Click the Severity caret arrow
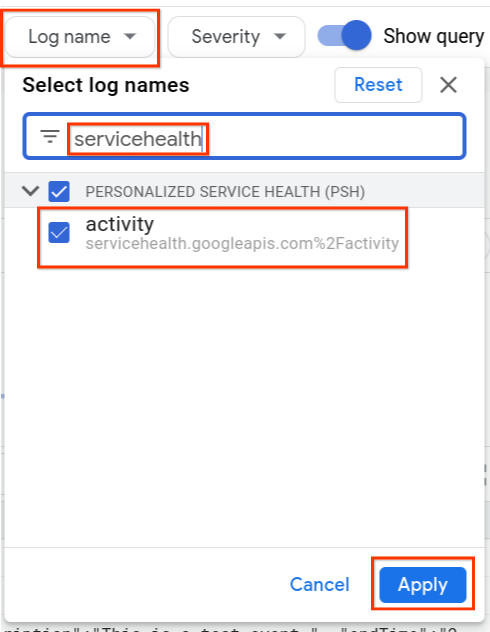 280,37
